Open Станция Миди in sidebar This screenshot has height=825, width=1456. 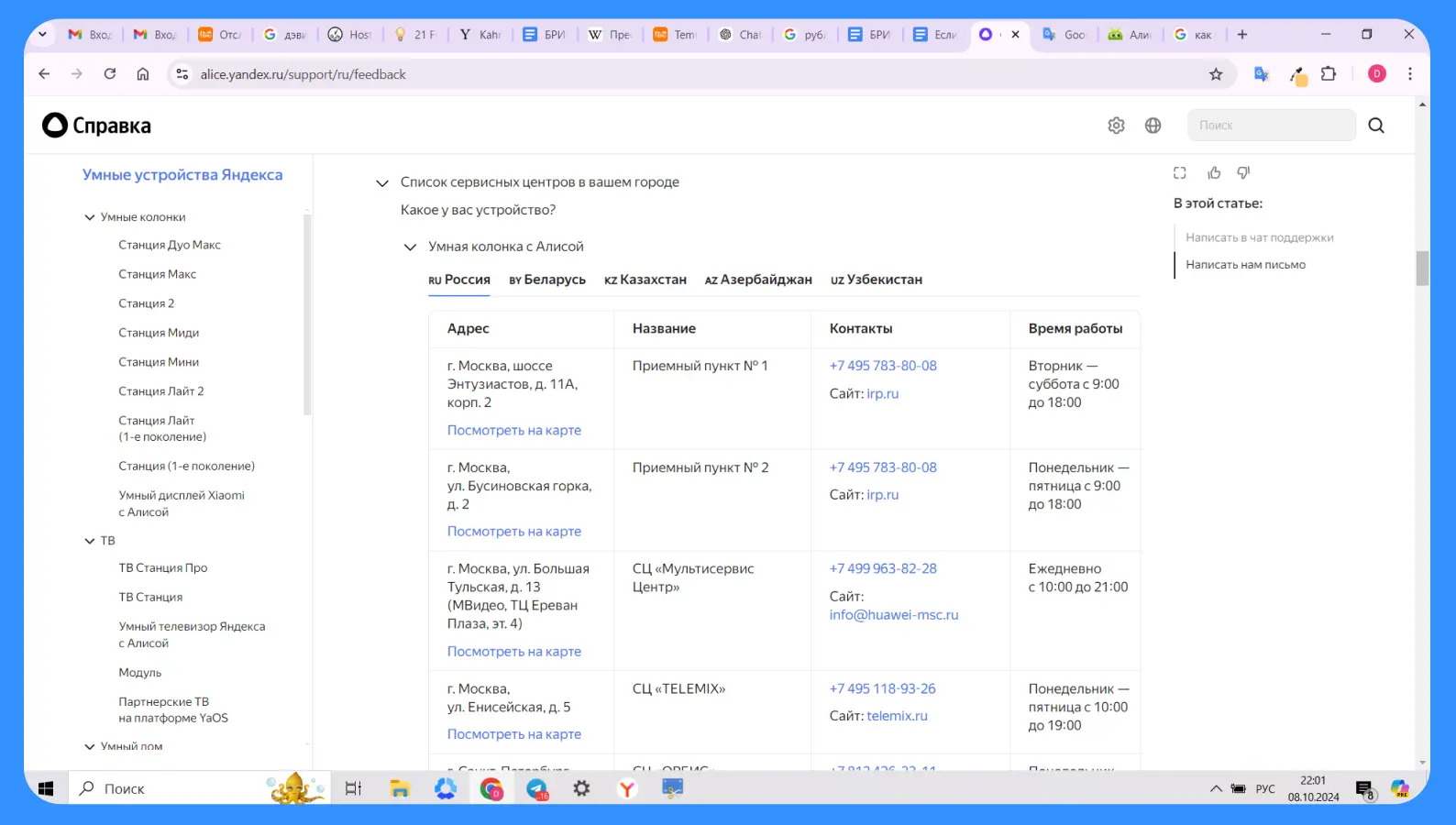(159, 333)
